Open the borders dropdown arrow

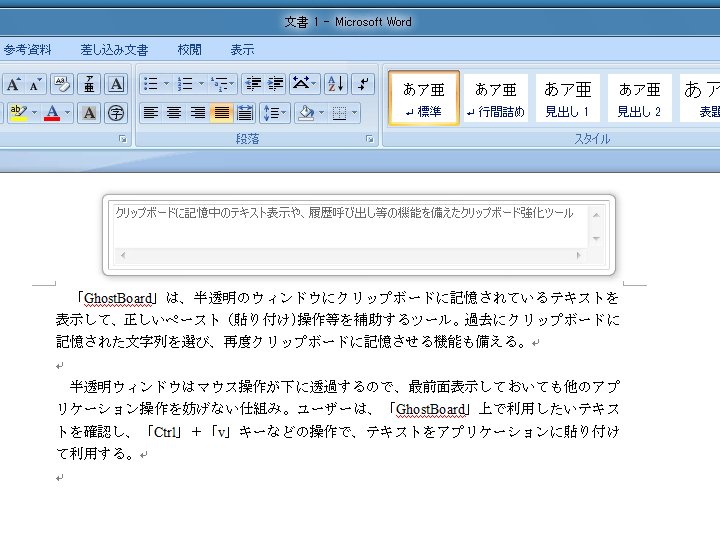(354, 112)
